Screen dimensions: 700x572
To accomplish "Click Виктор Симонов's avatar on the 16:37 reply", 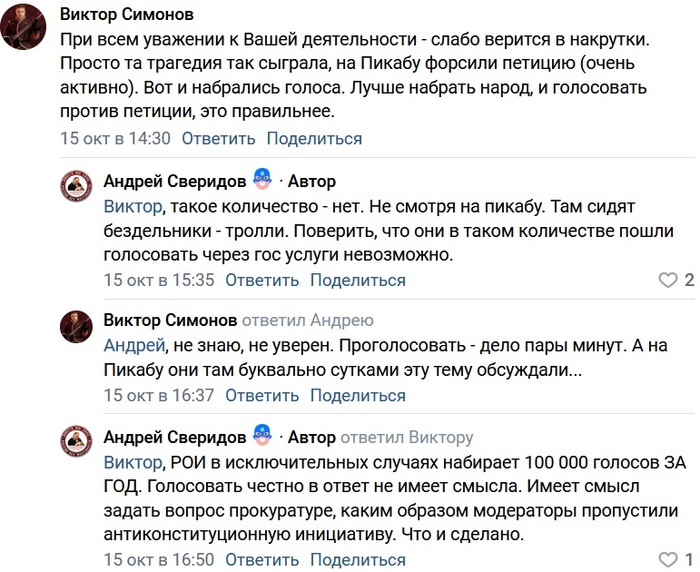I will (76, 328).
